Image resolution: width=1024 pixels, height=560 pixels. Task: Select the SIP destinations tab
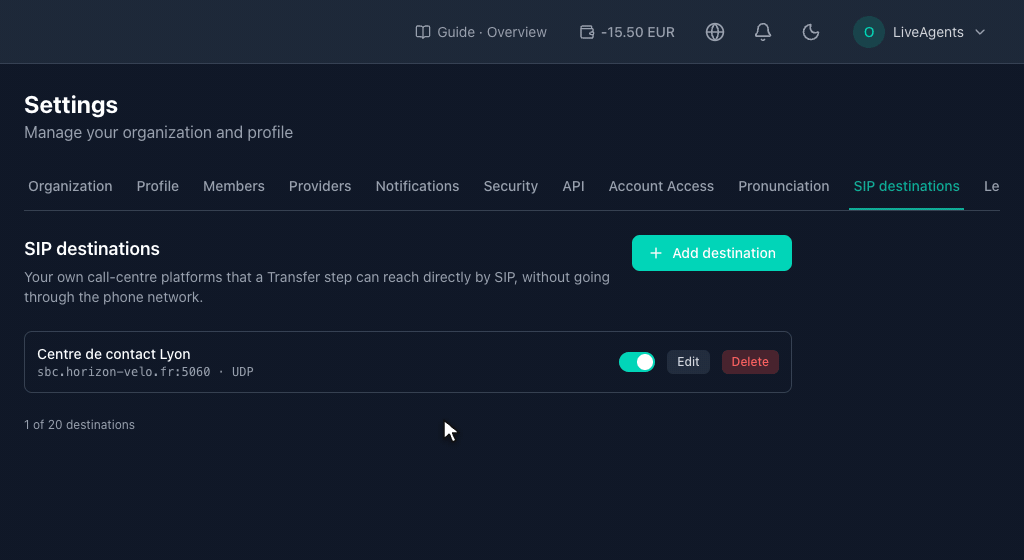(906, 187)
